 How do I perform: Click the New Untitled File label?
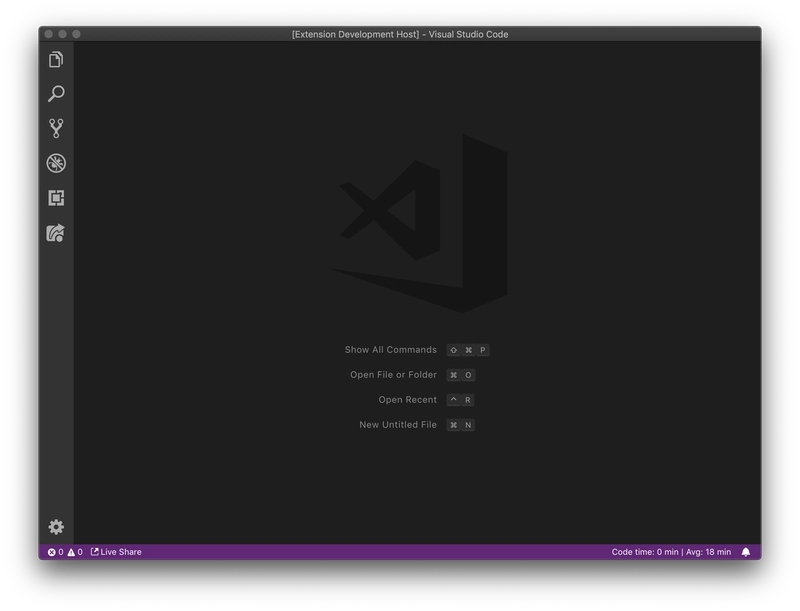[398, 425]
